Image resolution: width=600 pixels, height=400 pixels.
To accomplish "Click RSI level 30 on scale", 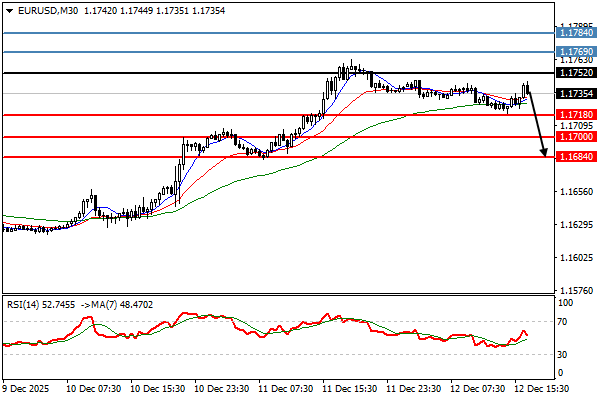I will [x=563, y=354].
